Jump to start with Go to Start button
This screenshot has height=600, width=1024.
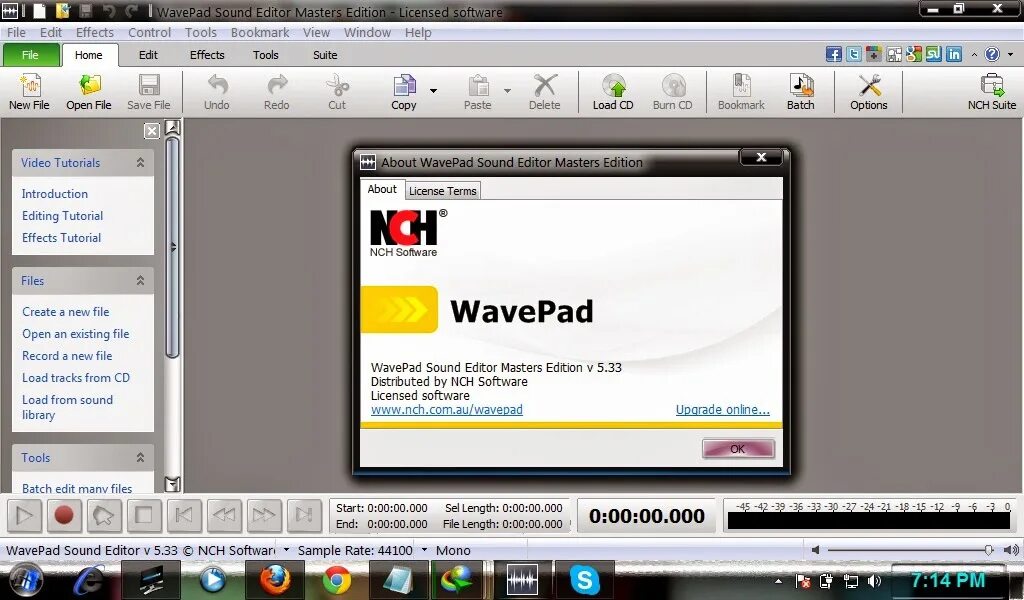(x=184, y=516)
